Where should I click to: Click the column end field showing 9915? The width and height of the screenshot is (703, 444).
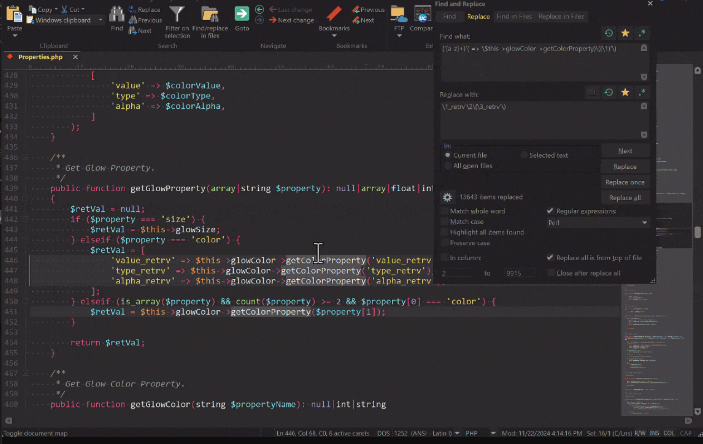tap(520, 273)
